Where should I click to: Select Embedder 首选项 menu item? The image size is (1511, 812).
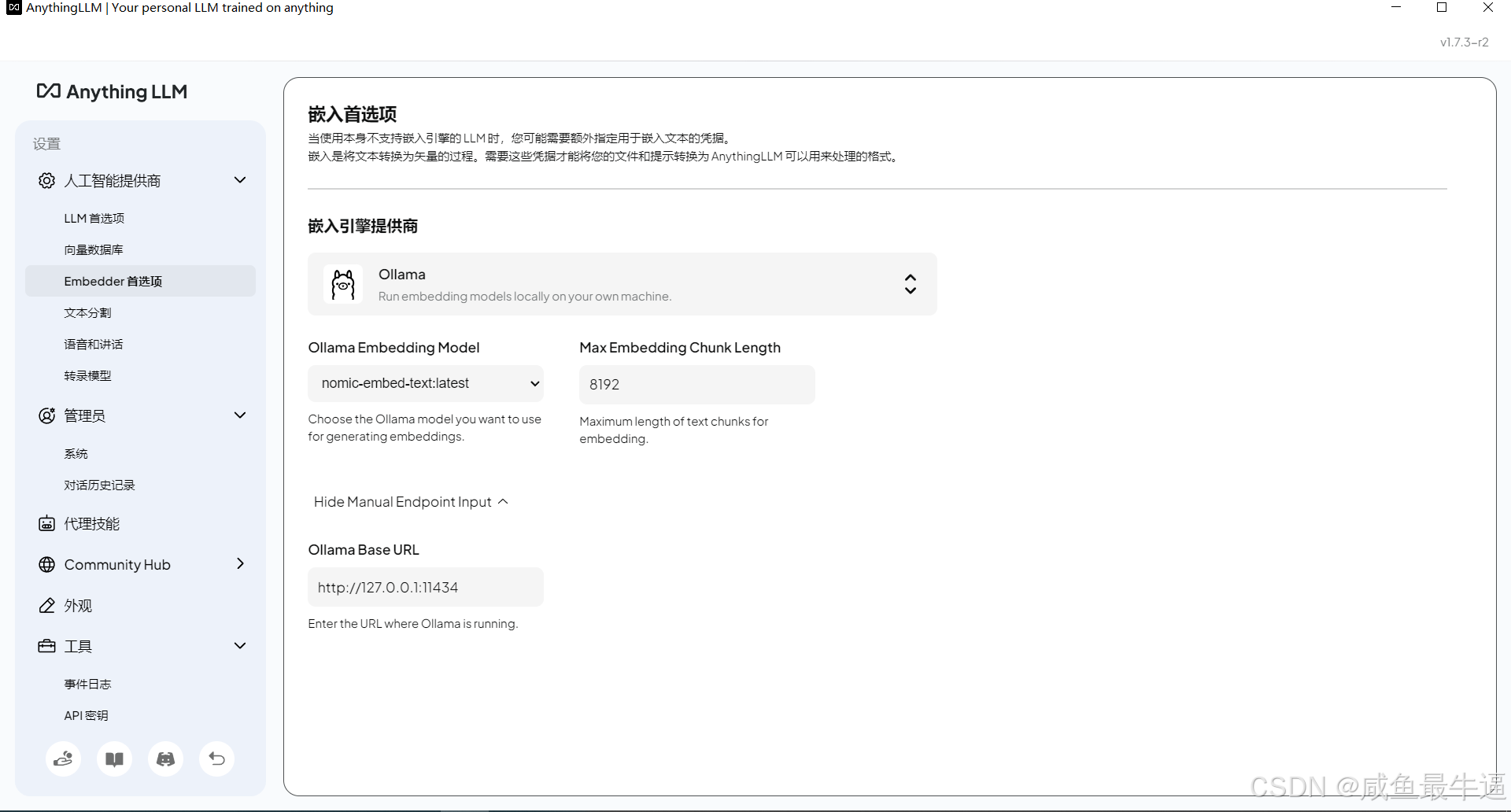pyautogui.click(x=140, y=281)
